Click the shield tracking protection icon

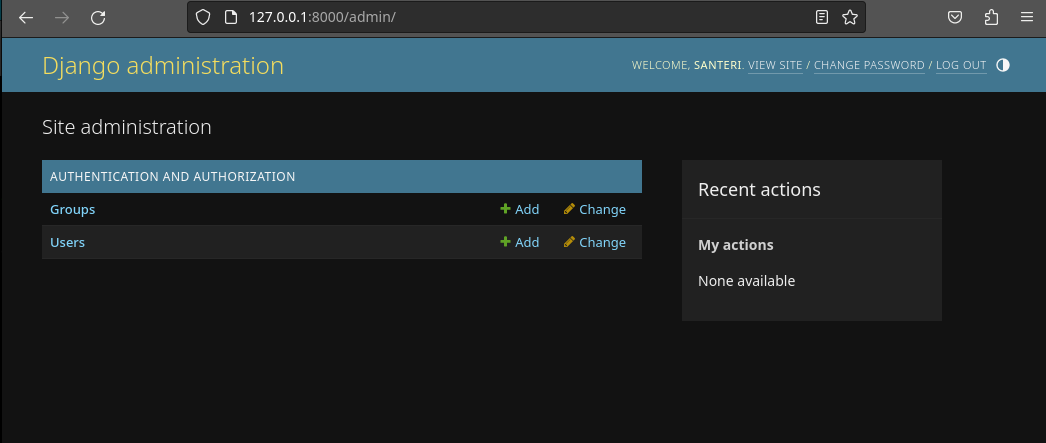point(203,17)
